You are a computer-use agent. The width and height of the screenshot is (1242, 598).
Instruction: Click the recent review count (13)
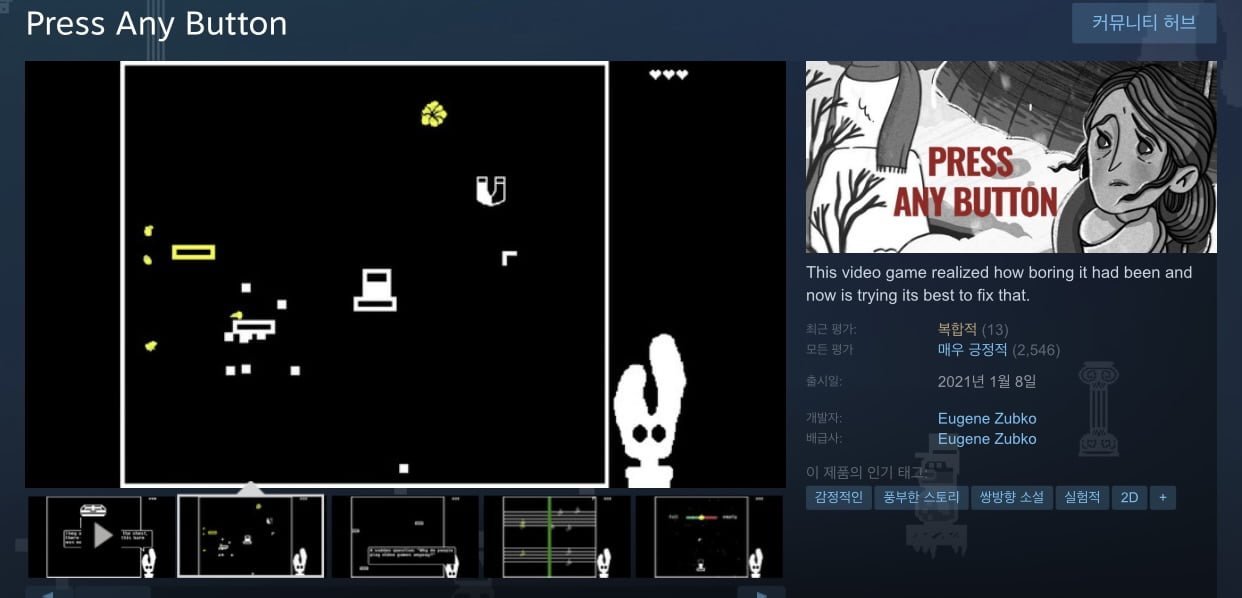(995, 329)
